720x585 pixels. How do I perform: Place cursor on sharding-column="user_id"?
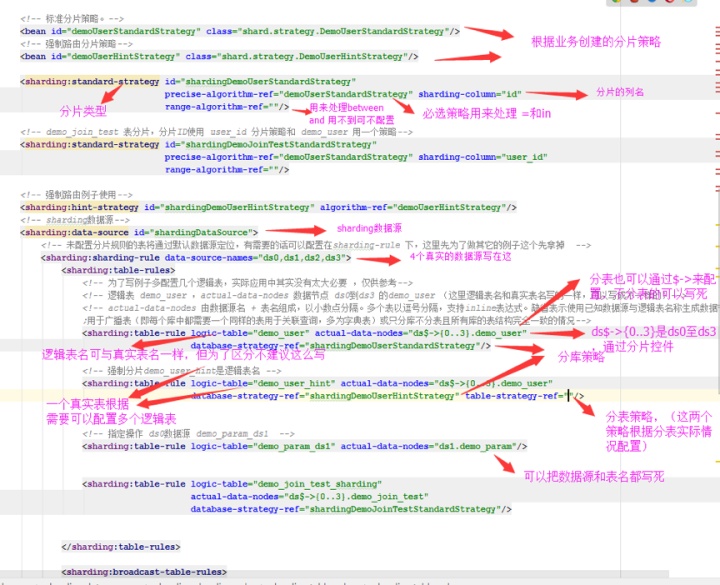483,157
